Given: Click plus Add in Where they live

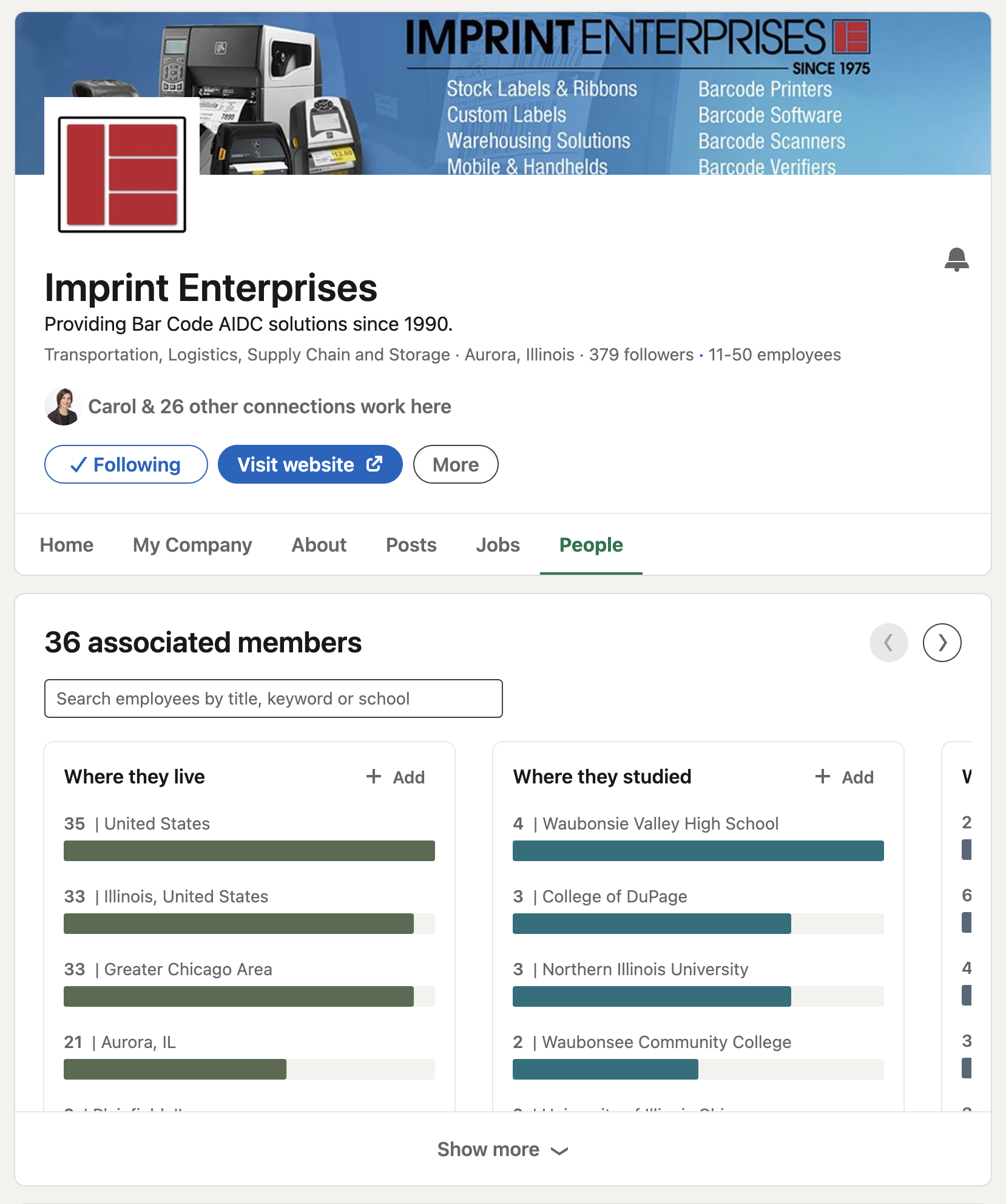Looking at the screenshot, I should click(x=396, y=777).
